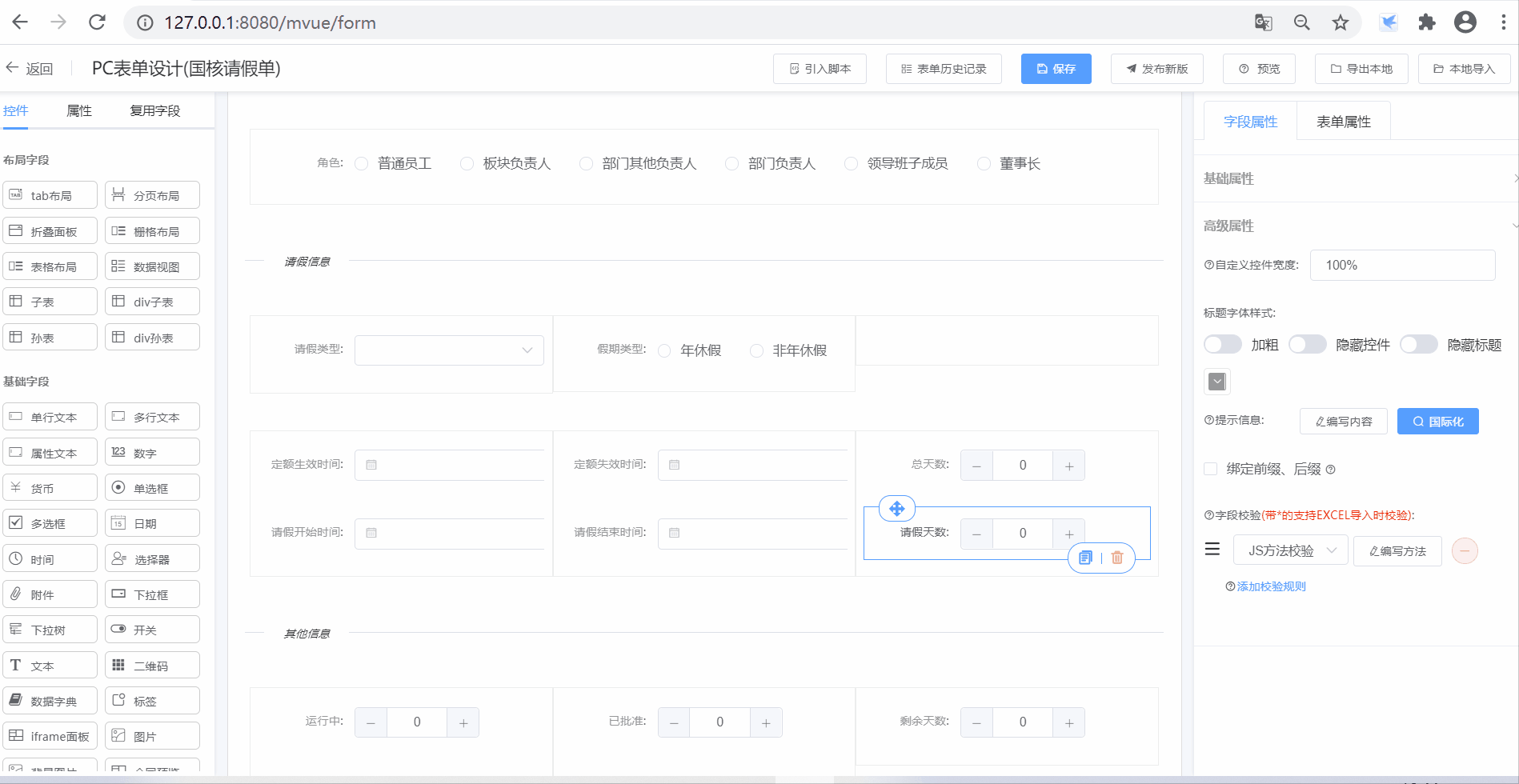1519x784 pixels.
Task: Click the back arrow next to 返回
Action: [x=13, y=68]
